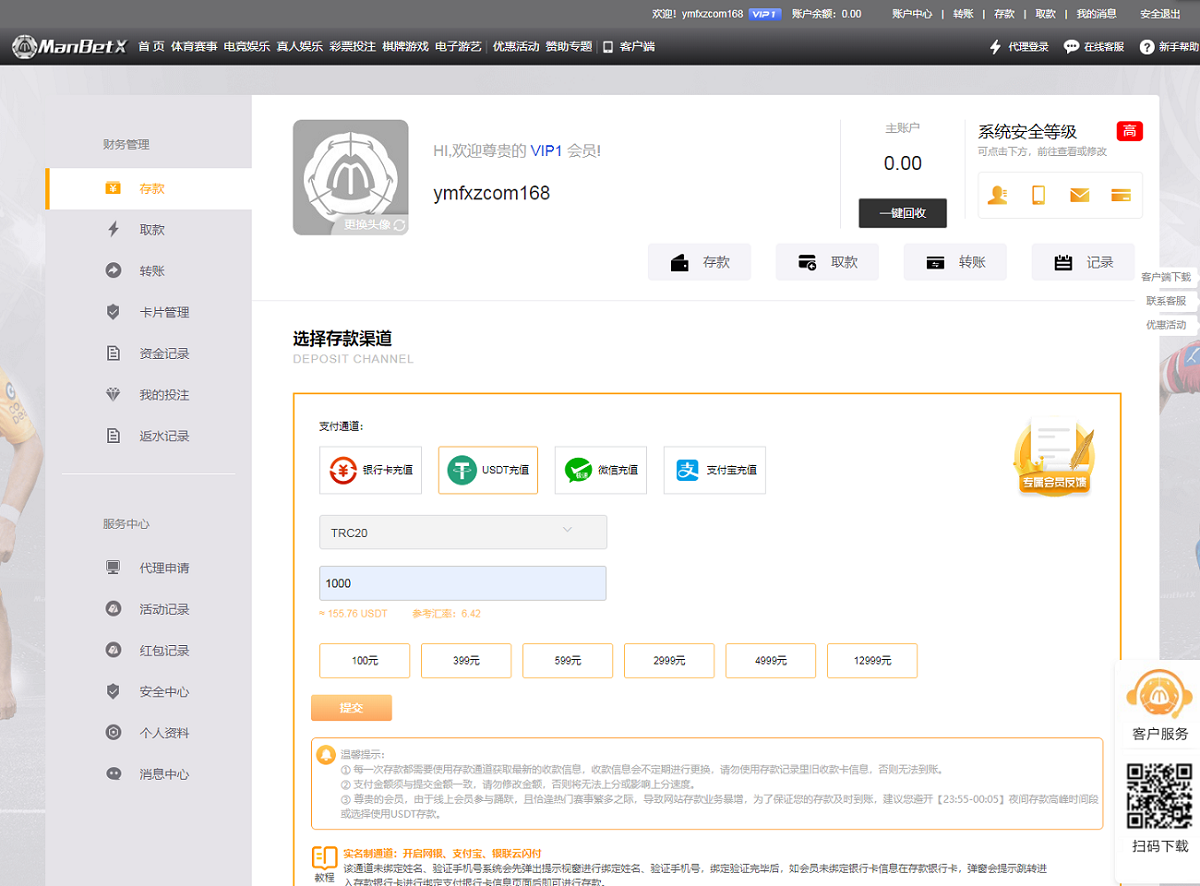Select WeChat recharge payment channel
Image resolution: width=1200 pixels, height=886 pixels.
click(x=600, y=470)
